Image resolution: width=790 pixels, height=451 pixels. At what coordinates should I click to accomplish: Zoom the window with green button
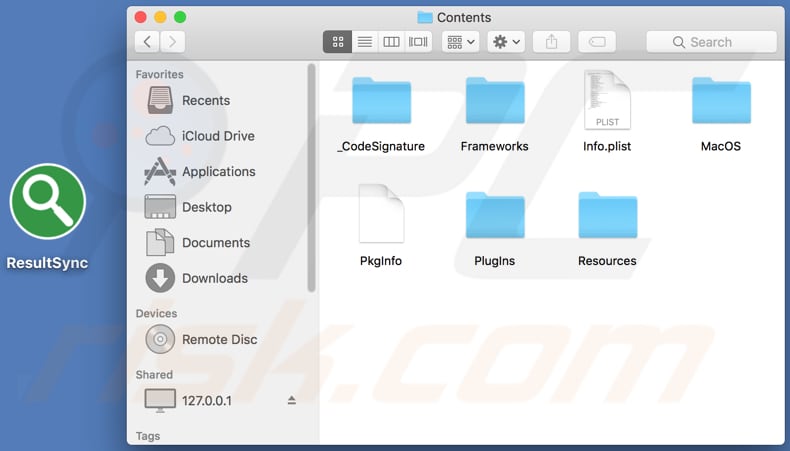[180, 18]
